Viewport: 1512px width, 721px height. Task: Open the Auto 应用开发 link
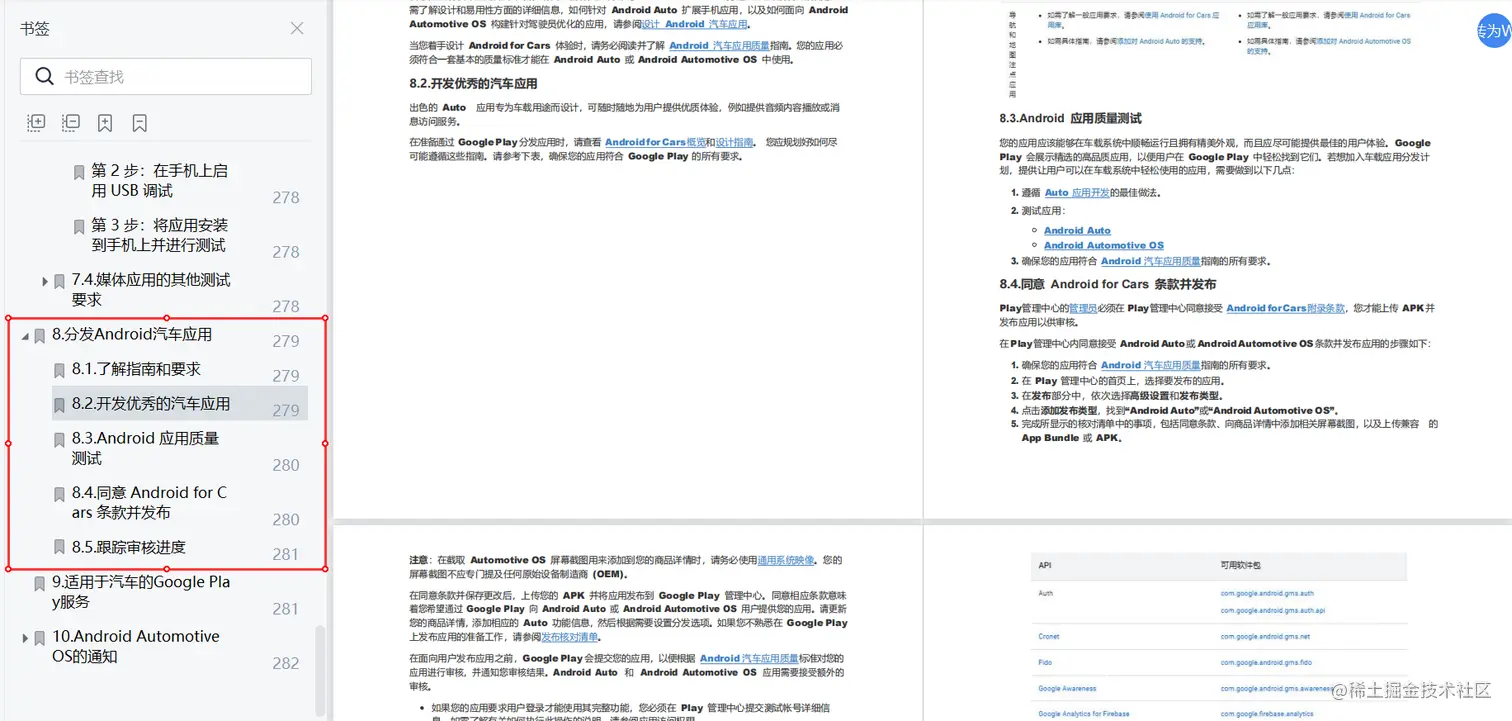click(1077, 192)
